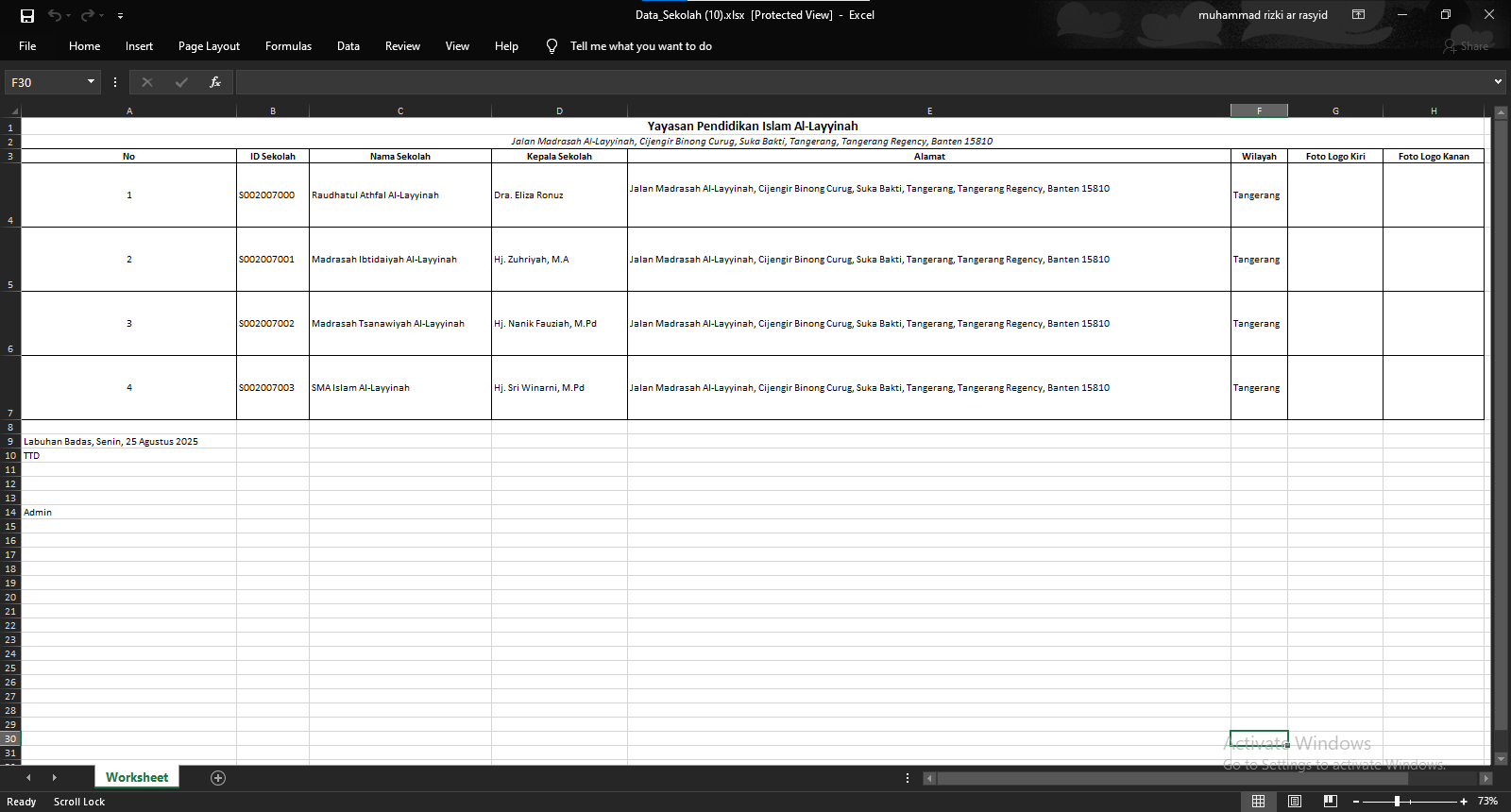The width and height of the screenshot is (1511, 812).
Task: Click the Undo arrow icon
Action: pyautogui.click(x=55, y=15)
